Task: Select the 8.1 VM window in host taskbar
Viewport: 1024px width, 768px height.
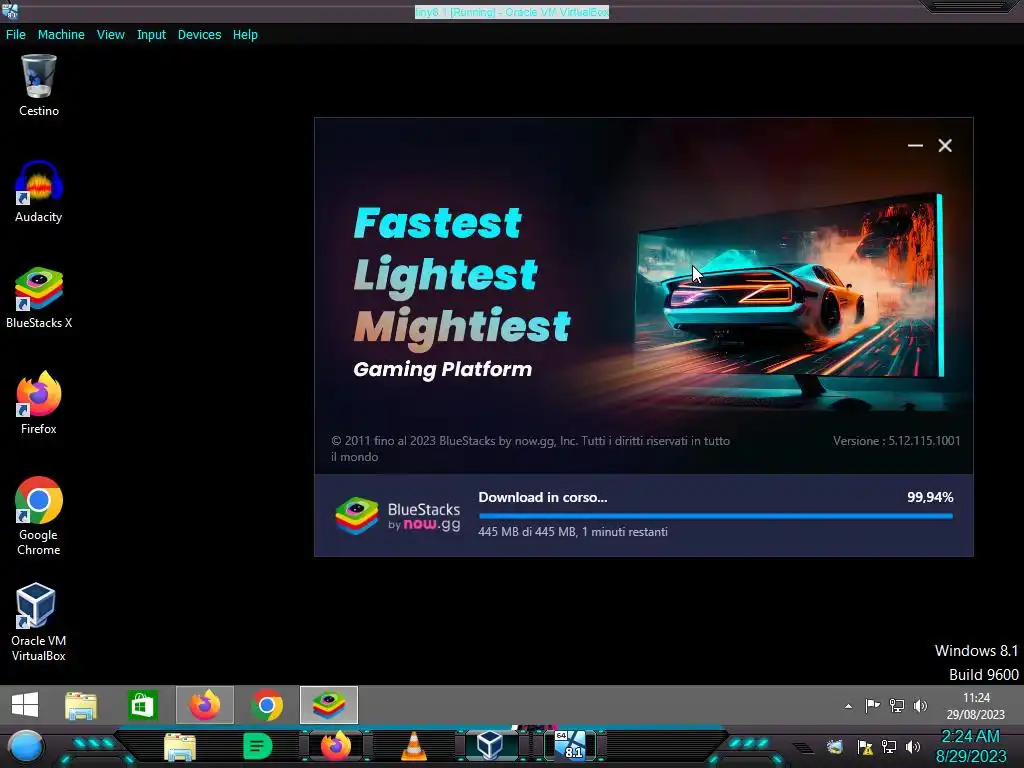Action: click(x=570, y=745)
